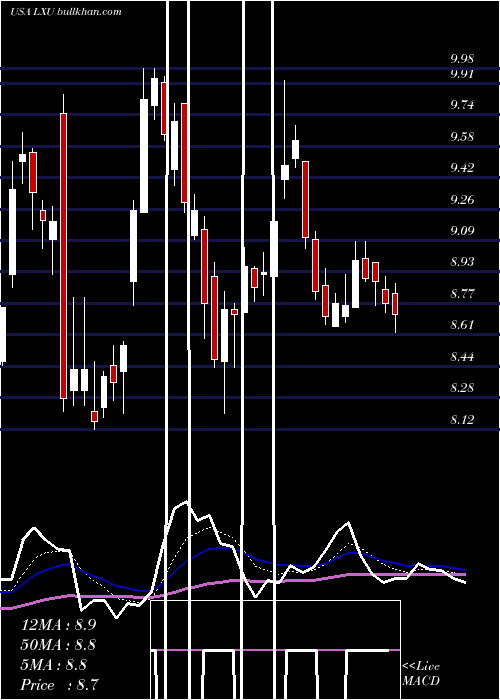Select the 9.91 price level label
The height and width of the screenshot is (700, 500).
click(x=462, y=74)
